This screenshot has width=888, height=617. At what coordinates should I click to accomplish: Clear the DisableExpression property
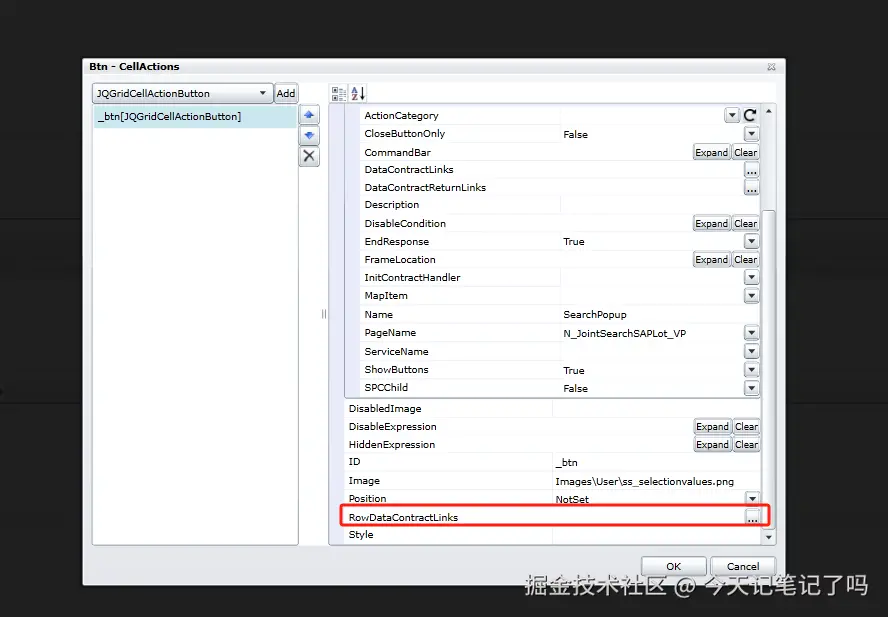click(x=746, y=427)
